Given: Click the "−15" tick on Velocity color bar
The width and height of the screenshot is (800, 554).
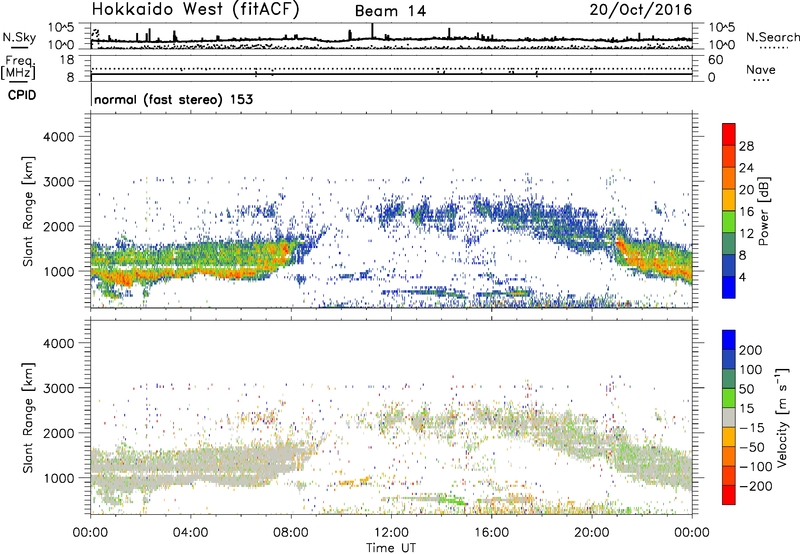Looking at the screenshot, I should pyautogui.click(x=752, y=428).
